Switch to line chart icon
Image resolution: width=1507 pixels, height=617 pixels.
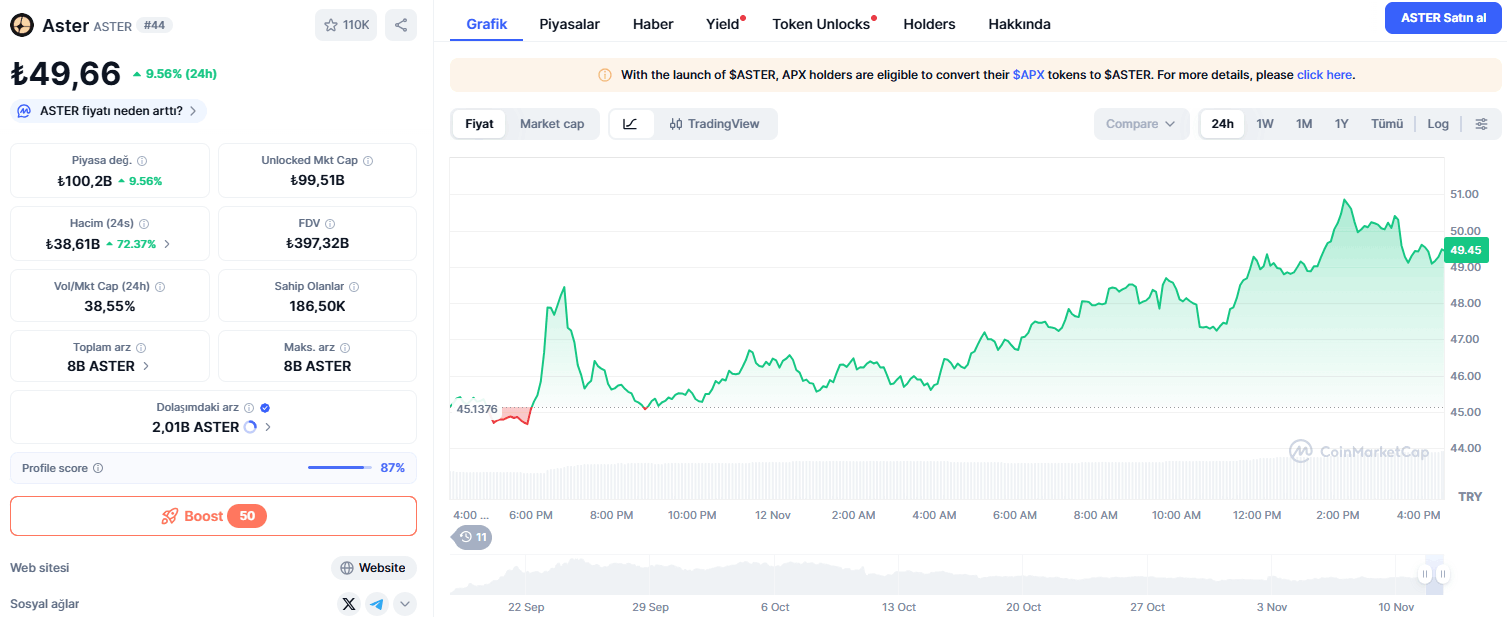point(630,124)
